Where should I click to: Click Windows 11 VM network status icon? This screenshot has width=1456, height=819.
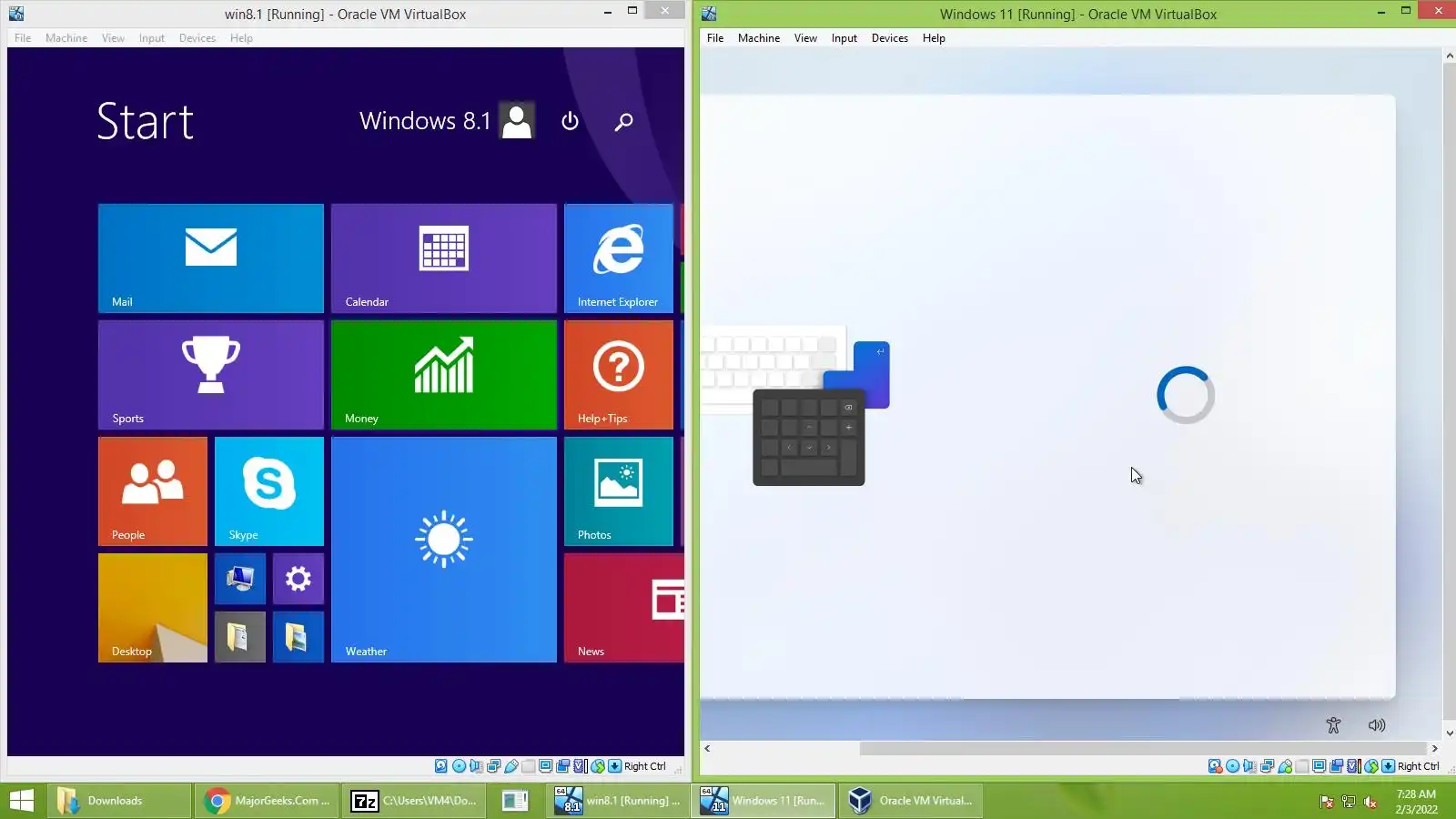[1267, 766]
